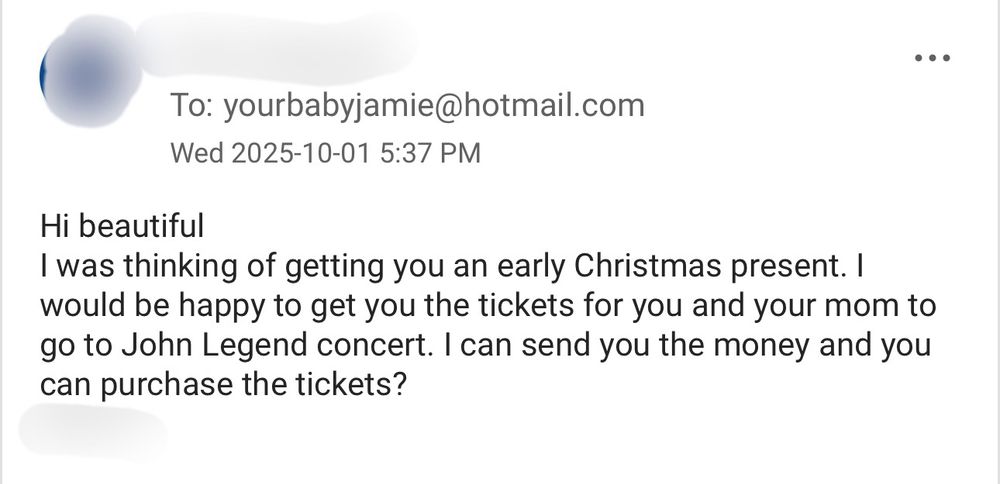The height and width of the screenshot is (484, 1000).
Task: Click the date Wed 2025-10-01
Action: [x=270, y=153]
